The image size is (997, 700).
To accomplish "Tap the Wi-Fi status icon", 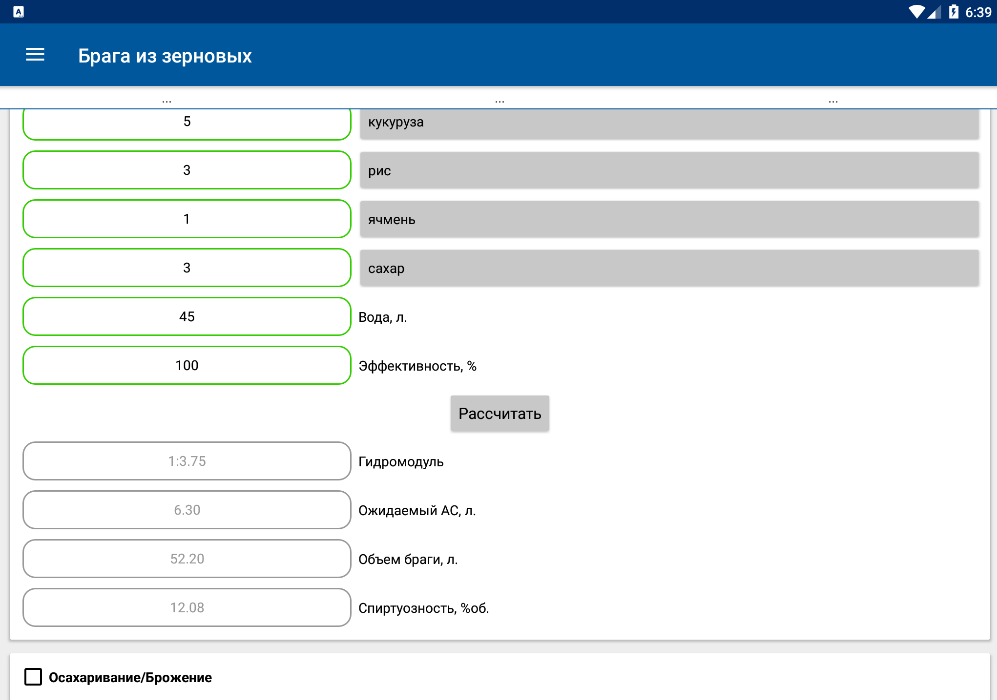I will pos(916,11).
